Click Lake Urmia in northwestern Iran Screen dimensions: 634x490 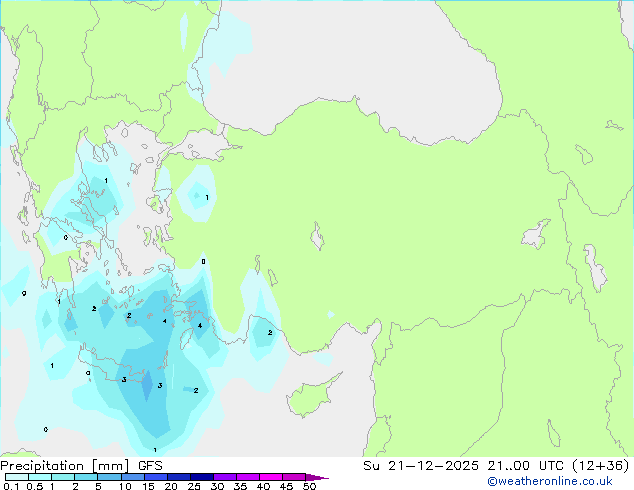pos(595,268)
